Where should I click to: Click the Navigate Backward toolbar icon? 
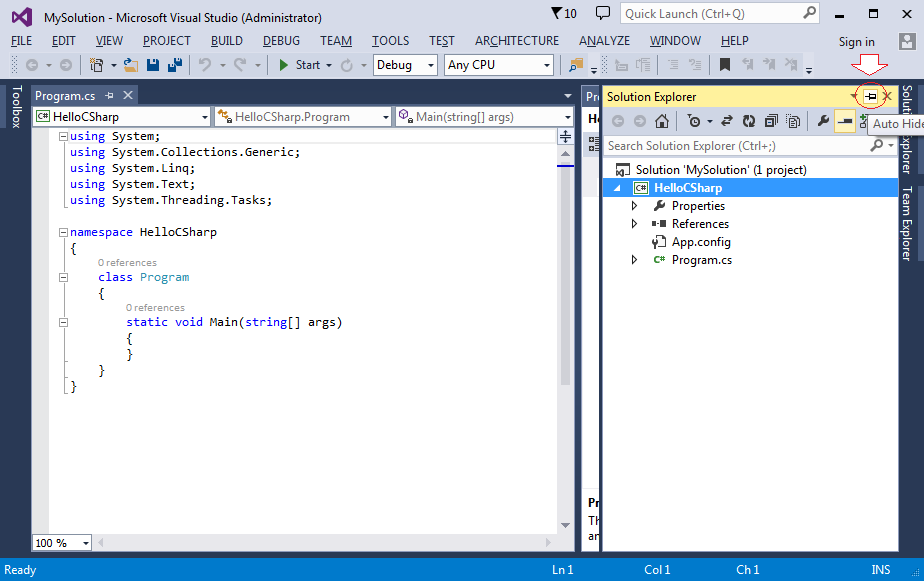coord(32,65)
